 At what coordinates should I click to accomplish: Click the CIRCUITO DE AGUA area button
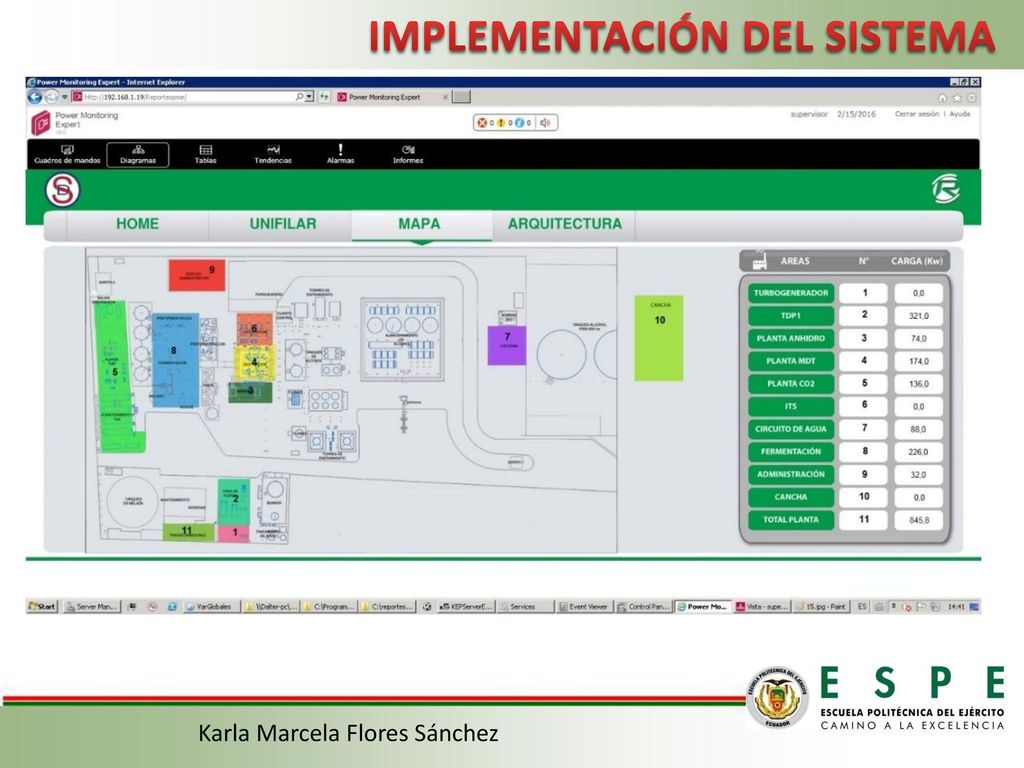[x=791, y=429]
